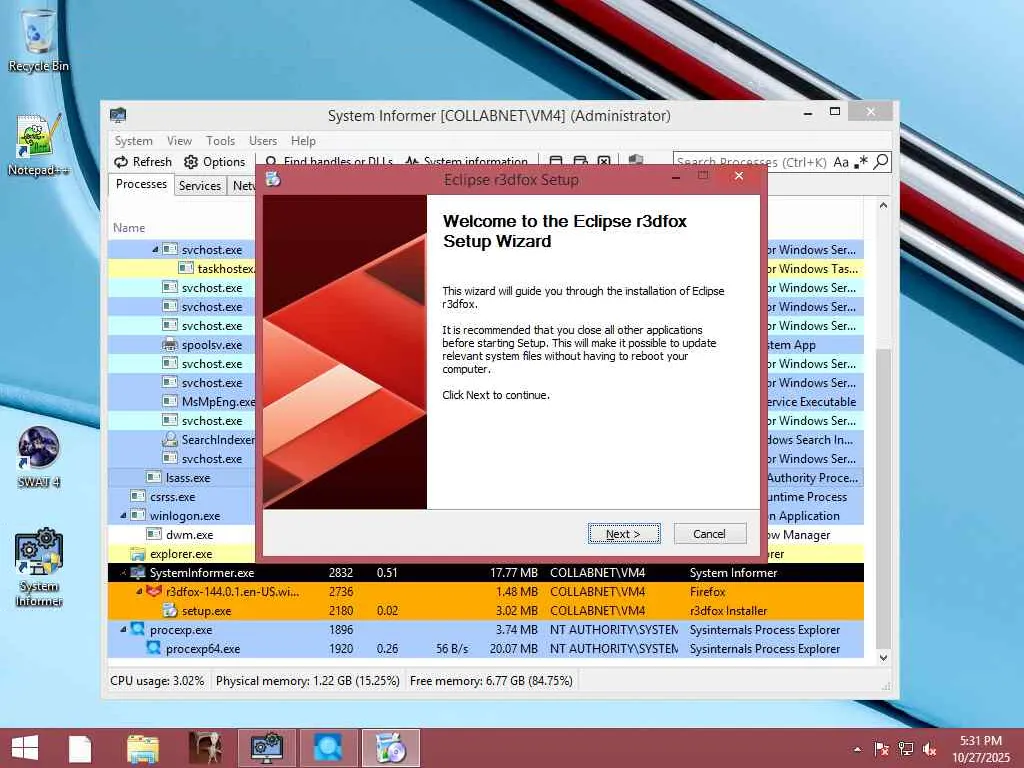Select the dwm.exe process row
The image size is (1024, 768).
[x=182, y=535]
